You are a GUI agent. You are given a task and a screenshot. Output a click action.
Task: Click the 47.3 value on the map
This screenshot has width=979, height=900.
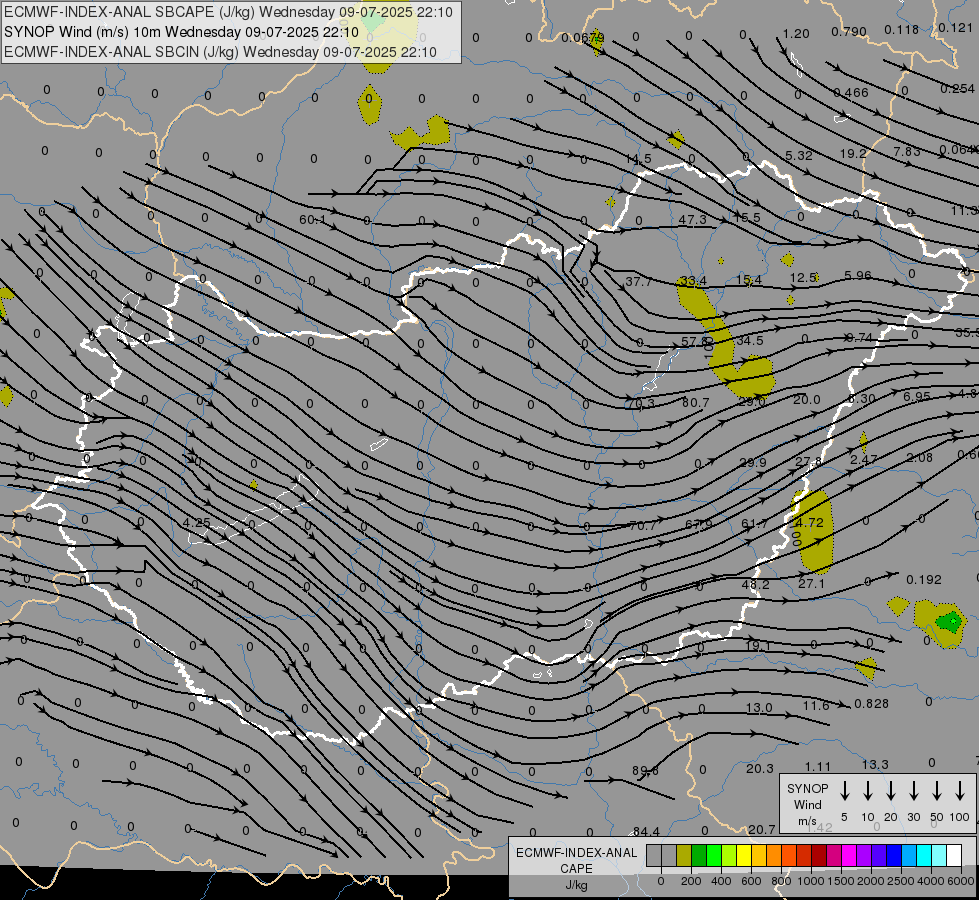(x=692, y=220)
